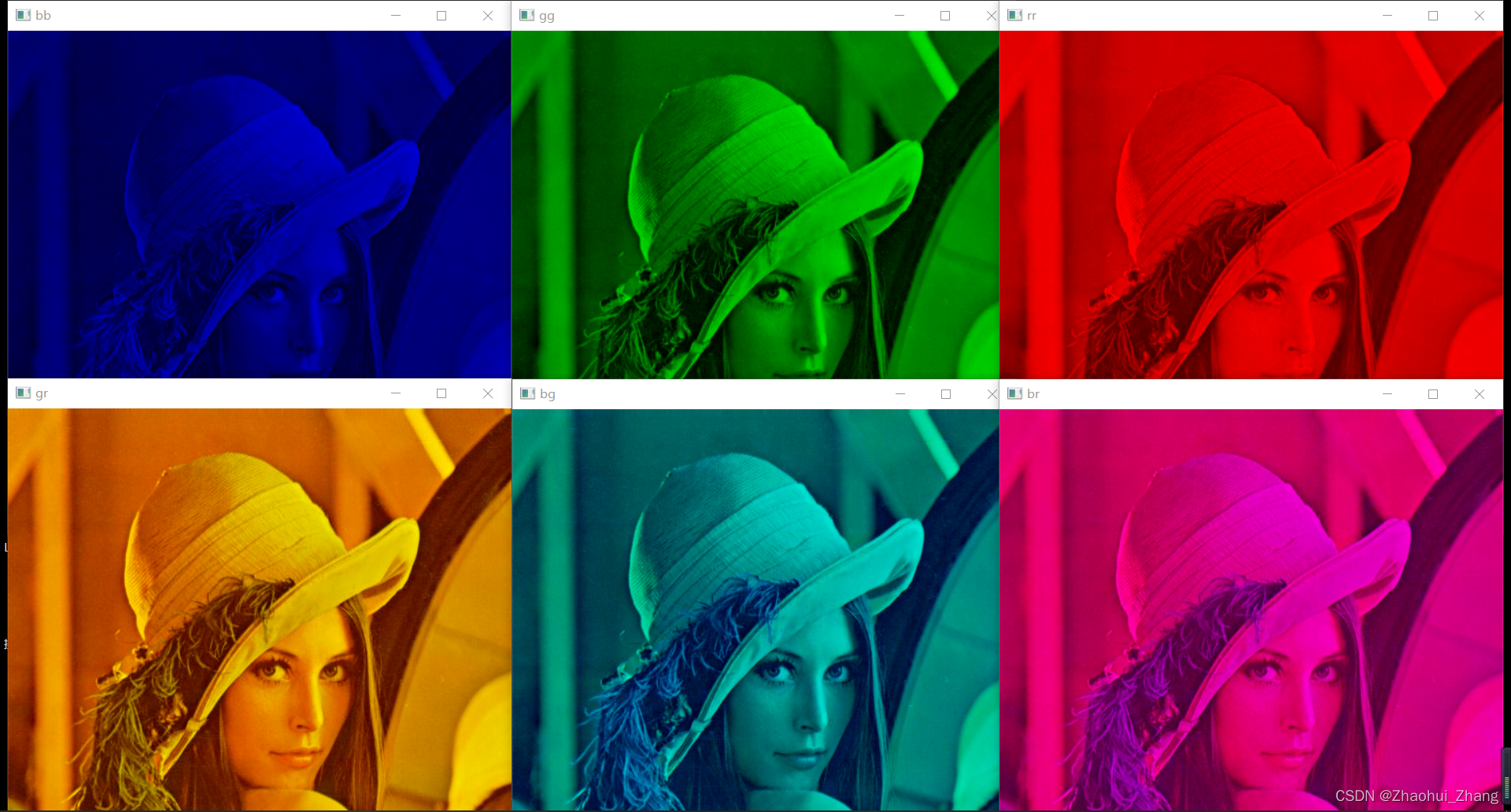Screen dimensions: 1511x812
Task: Click the blue channel image in bb window
Action: pos(260,205)
